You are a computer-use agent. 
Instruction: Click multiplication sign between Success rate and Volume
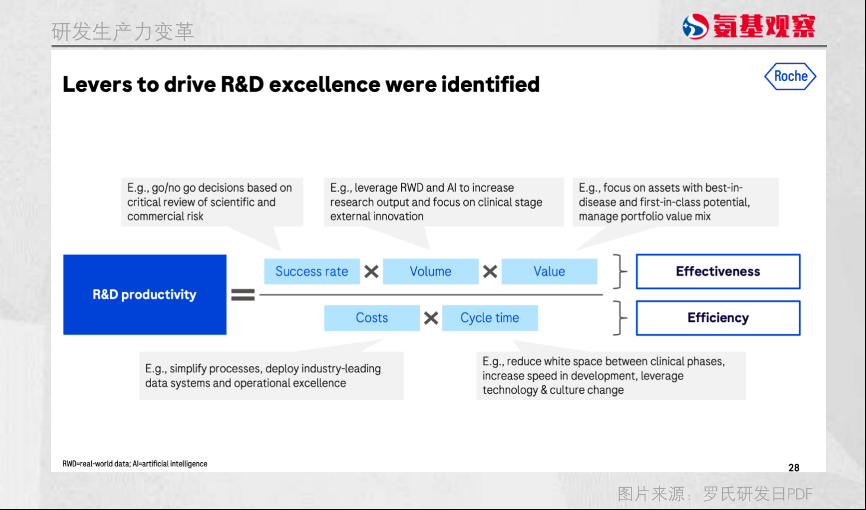coord(371,271)
